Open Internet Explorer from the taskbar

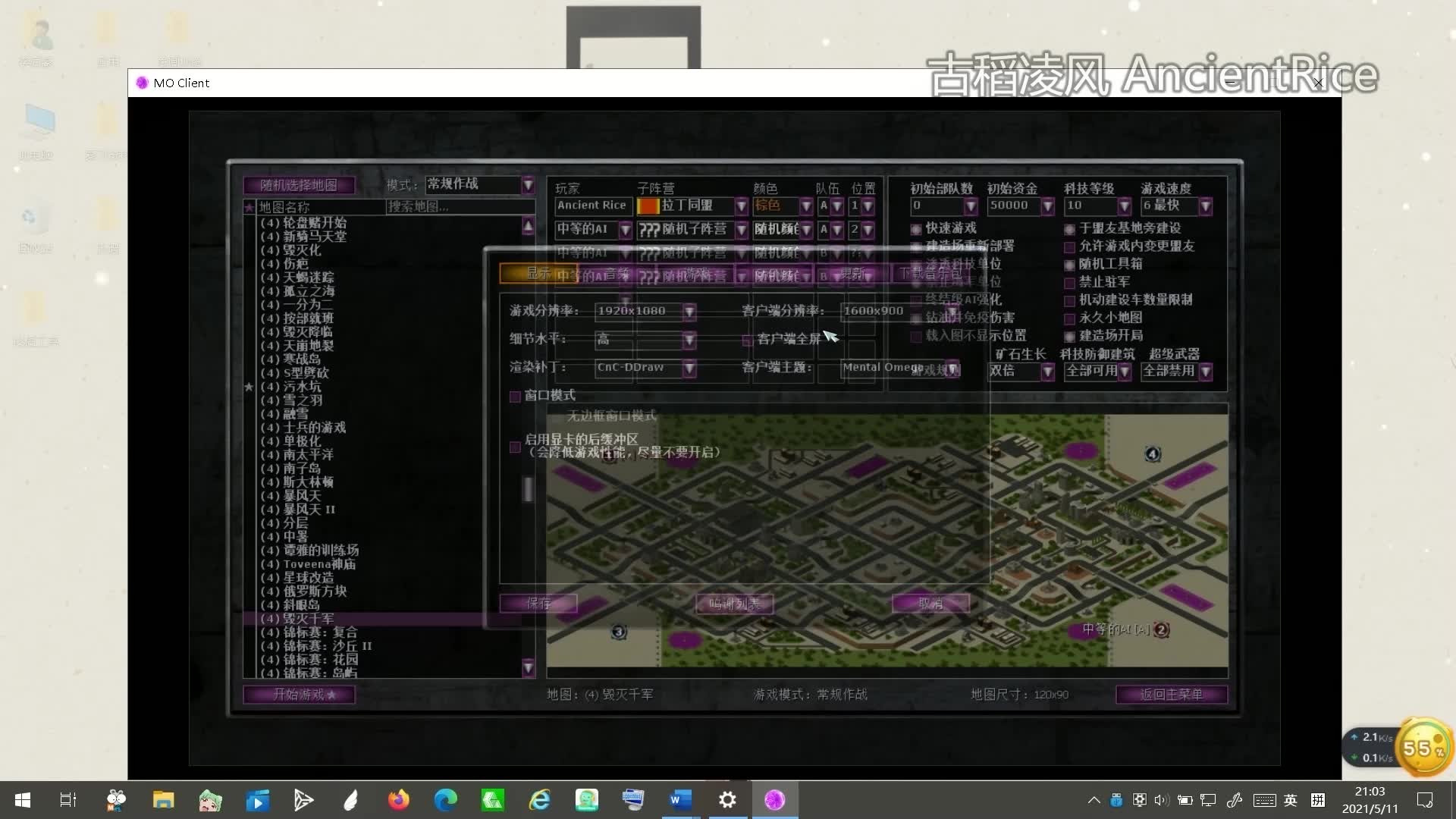[x=539, y=800]
